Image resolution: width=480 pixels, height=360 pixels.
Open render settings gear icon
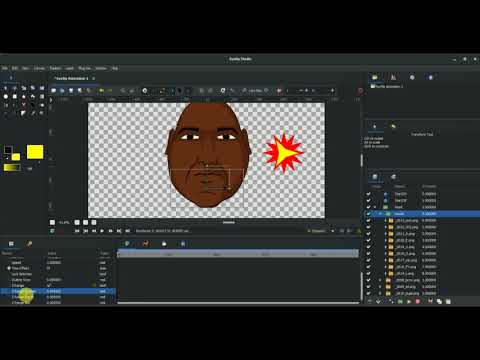[x=145, y=90]
